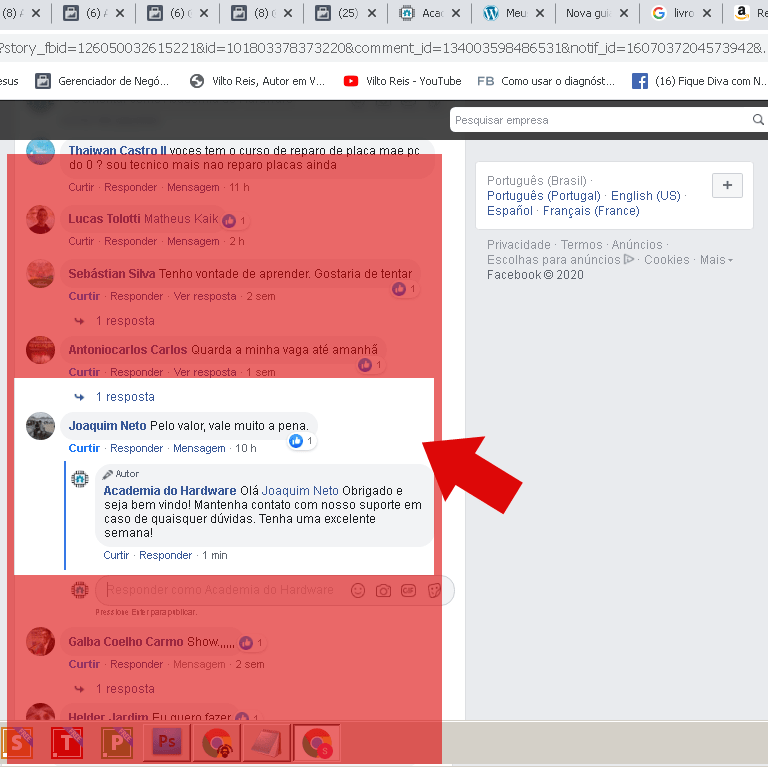Viewport: 768px width, 768px height.
Task: Open Escolhas para anúncios link
Action: click(560, 260)
